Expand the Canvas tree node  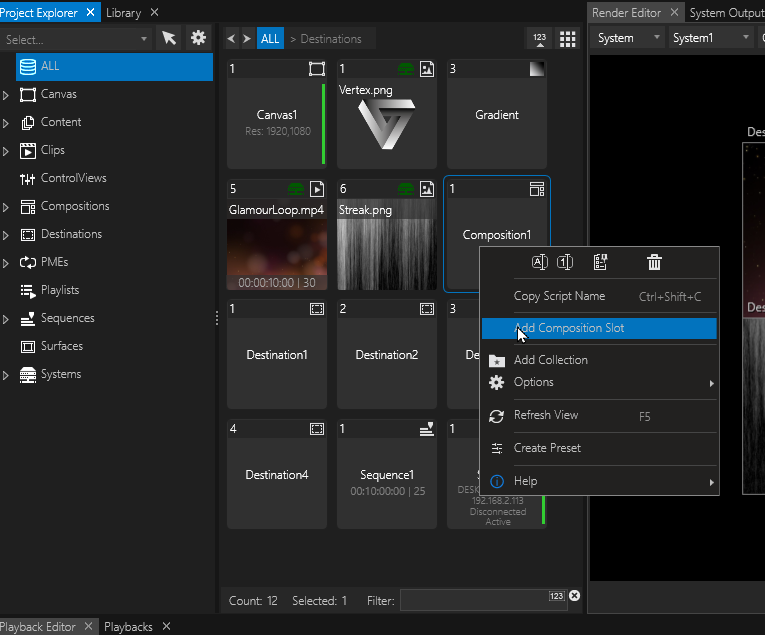tap(7, 95)
